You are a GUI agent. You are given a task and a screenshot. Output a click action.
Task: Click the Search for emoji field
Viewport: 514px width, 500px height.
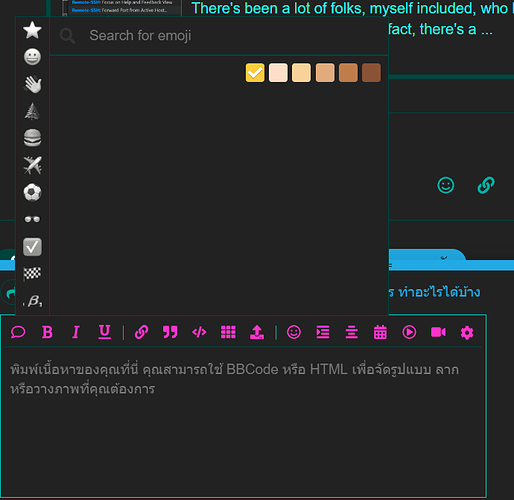coord(219,36)
